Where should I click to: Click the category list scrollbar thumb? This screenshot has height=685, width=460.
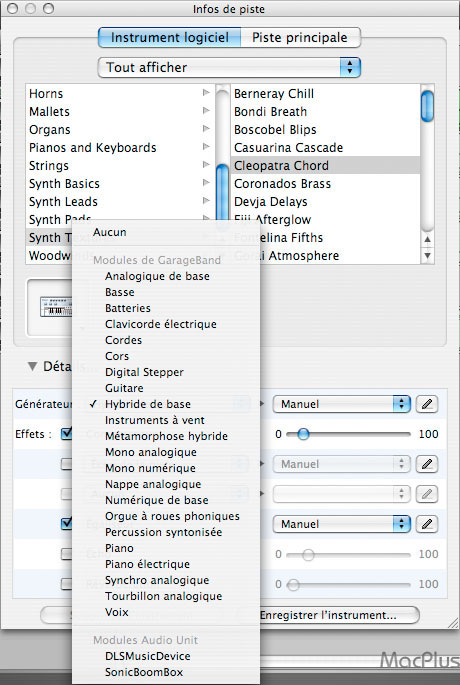223,192
